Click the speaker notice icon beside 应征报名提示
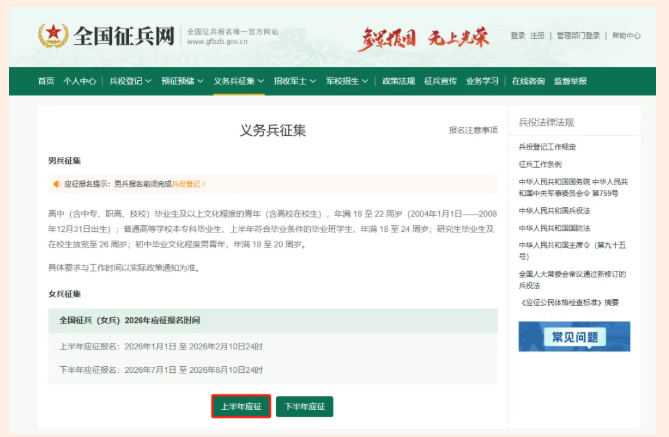This screenshot has width=669, height=437. (x=56, y=184)
